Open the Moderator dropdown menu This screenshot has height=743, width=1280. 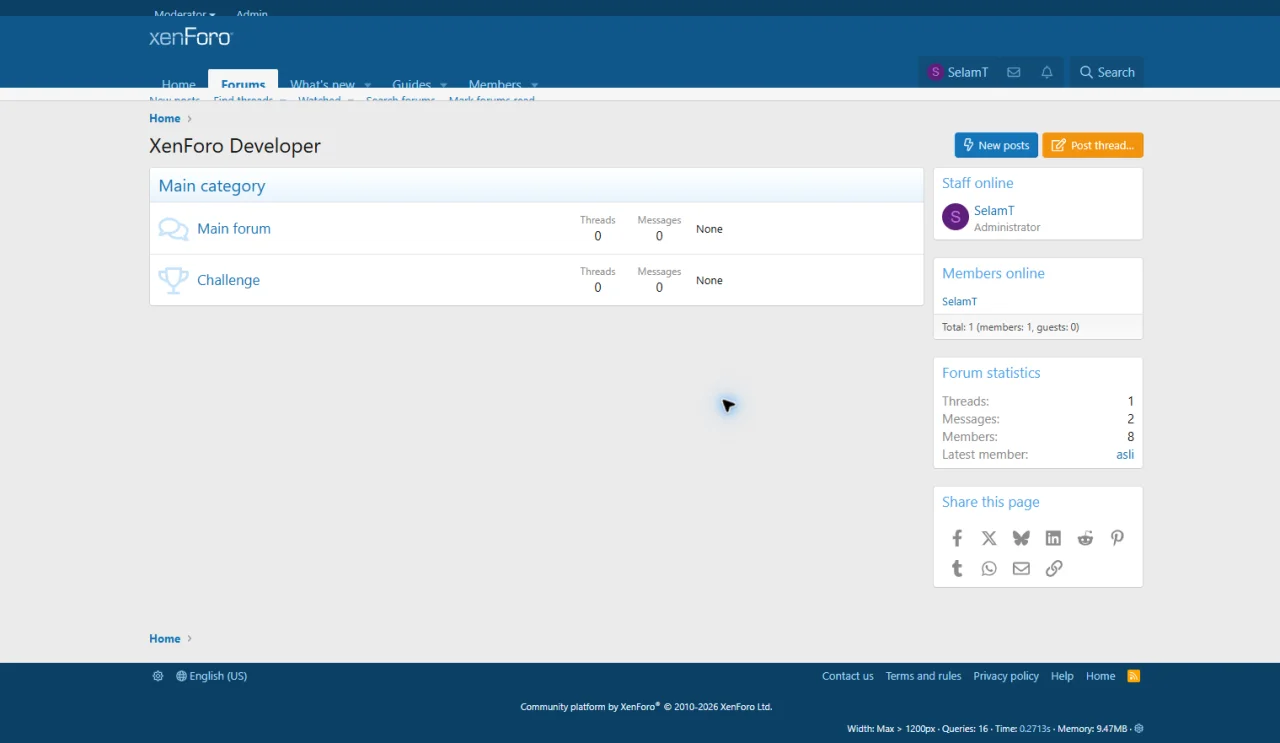point(184,15)
